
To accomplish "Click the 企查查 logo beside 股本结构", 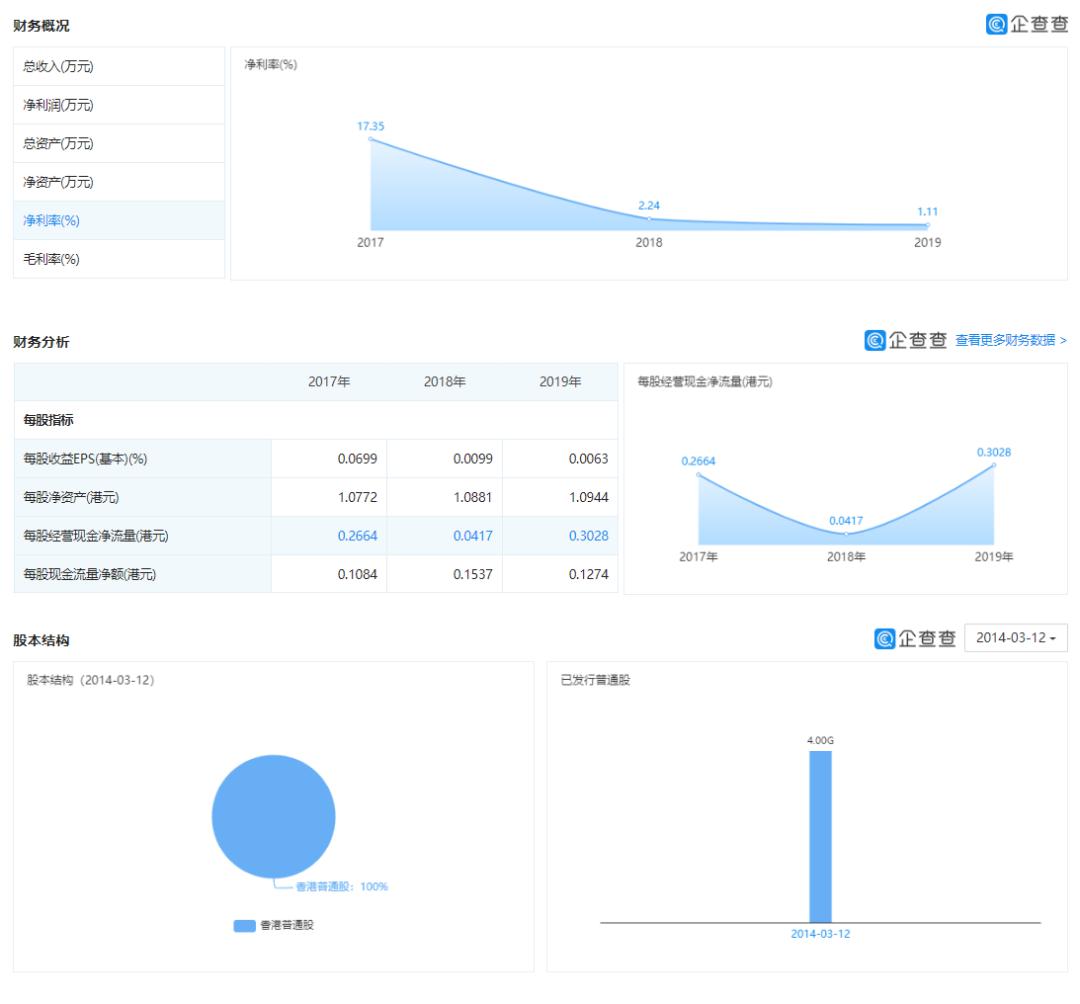I will [x=915, y=638].
